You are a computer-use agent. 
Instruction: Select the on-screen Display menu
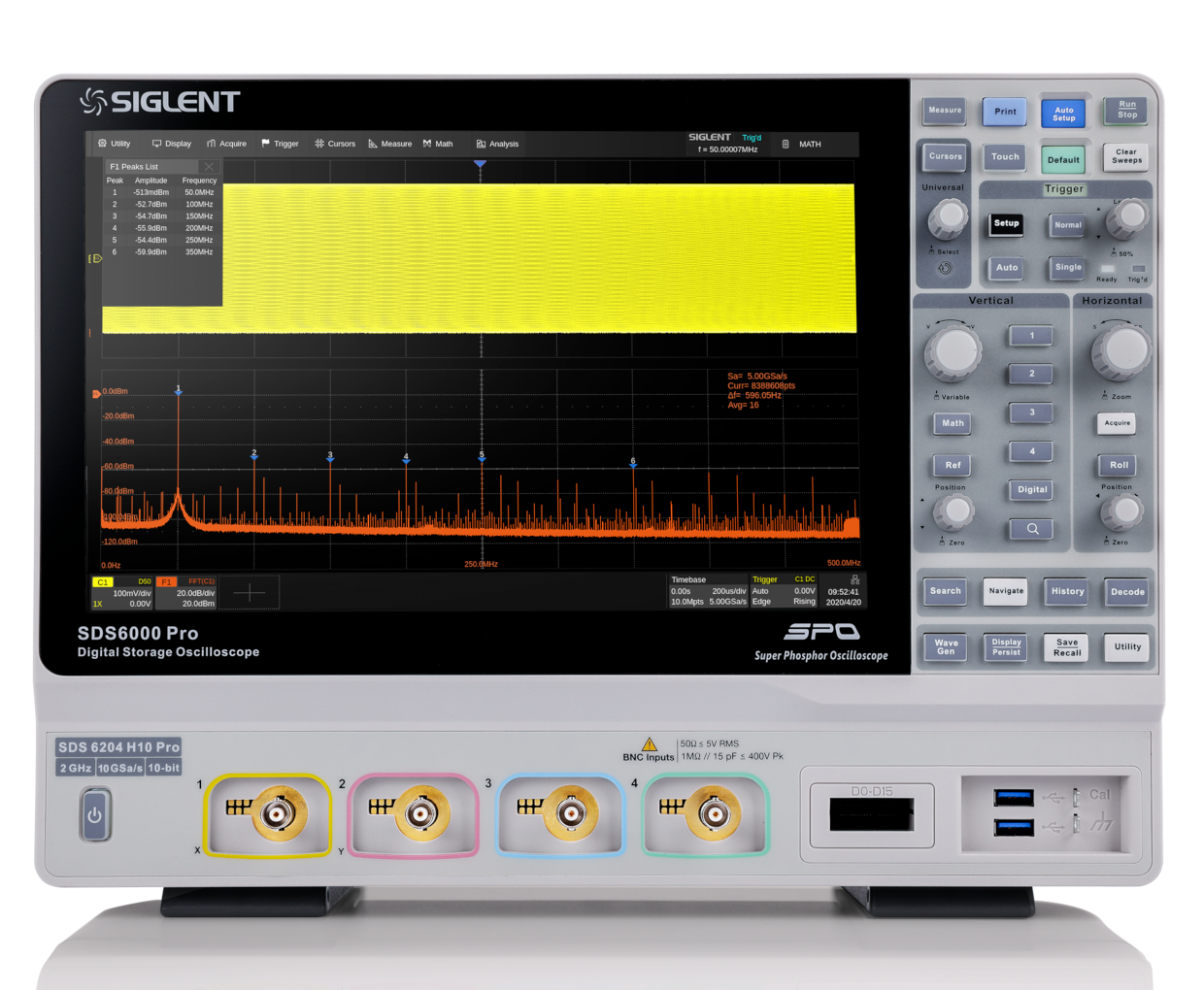pyautogui.click(x=172, y=144)
